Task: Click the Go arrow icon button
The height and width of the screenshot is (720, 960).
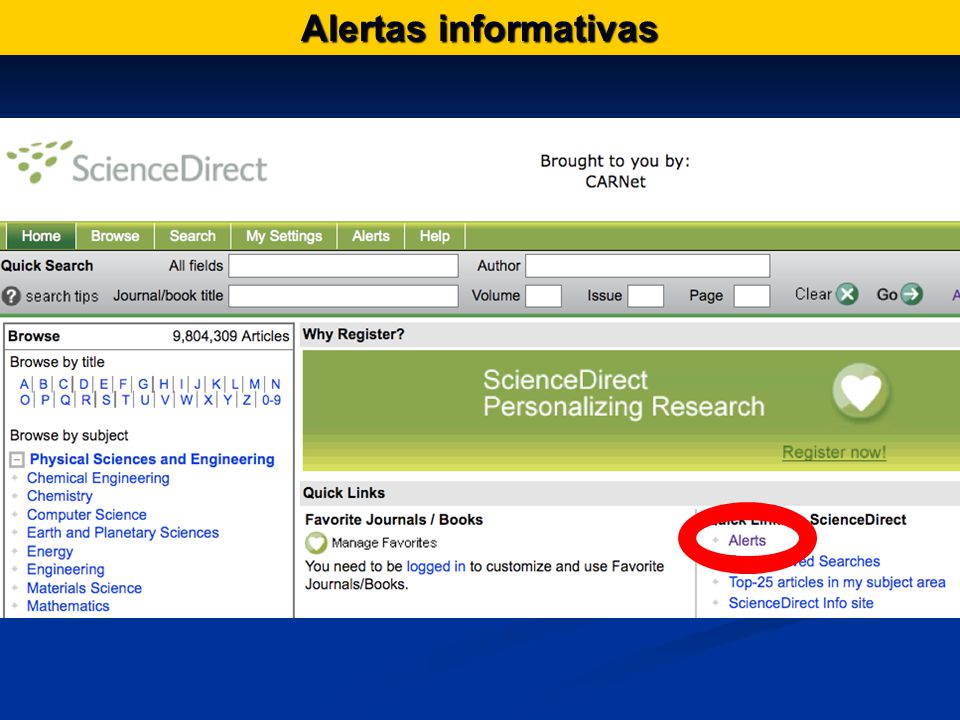Action: tap(912, 294)
